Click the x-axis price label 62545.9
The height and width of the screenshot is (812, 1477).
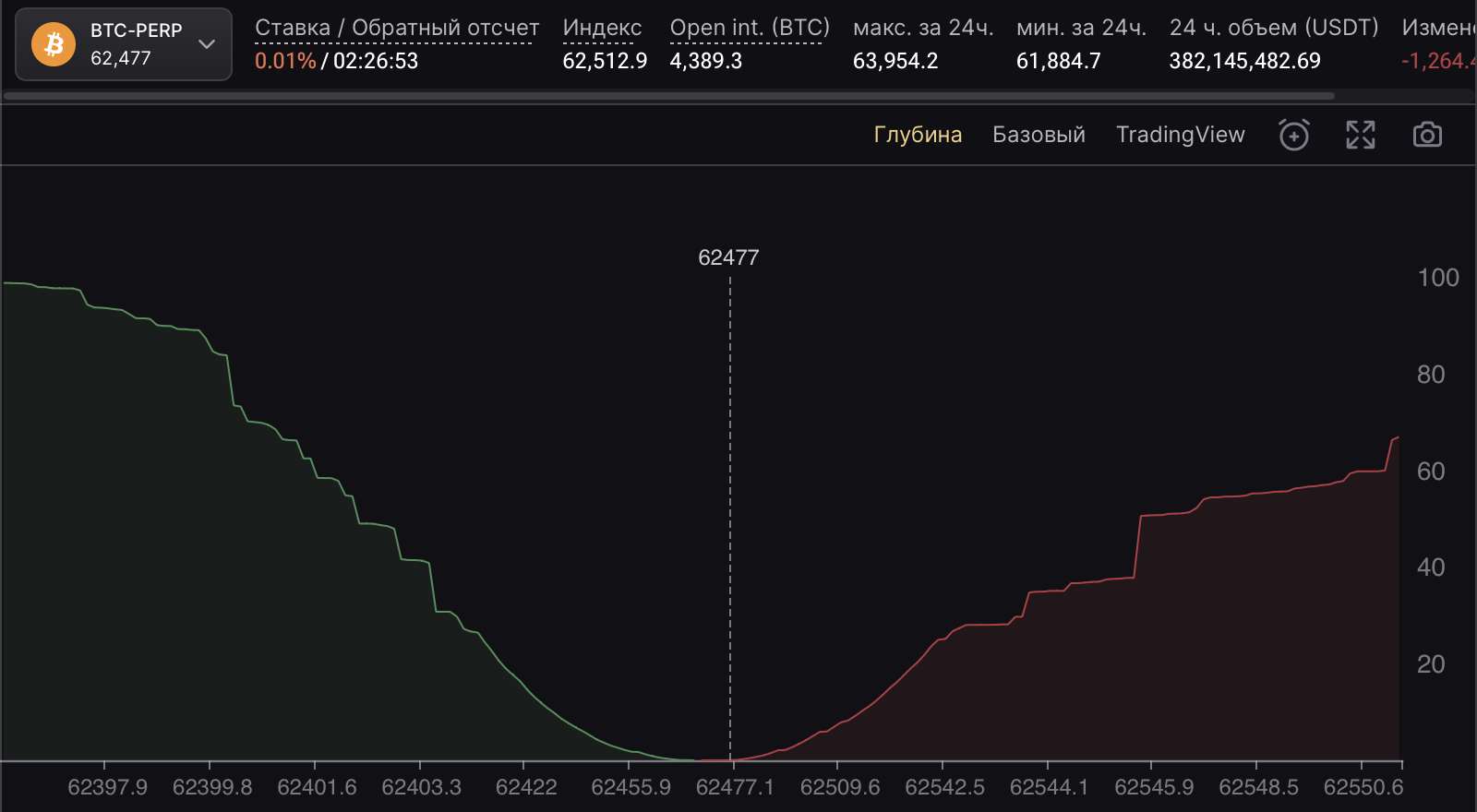pos(1154,787)
